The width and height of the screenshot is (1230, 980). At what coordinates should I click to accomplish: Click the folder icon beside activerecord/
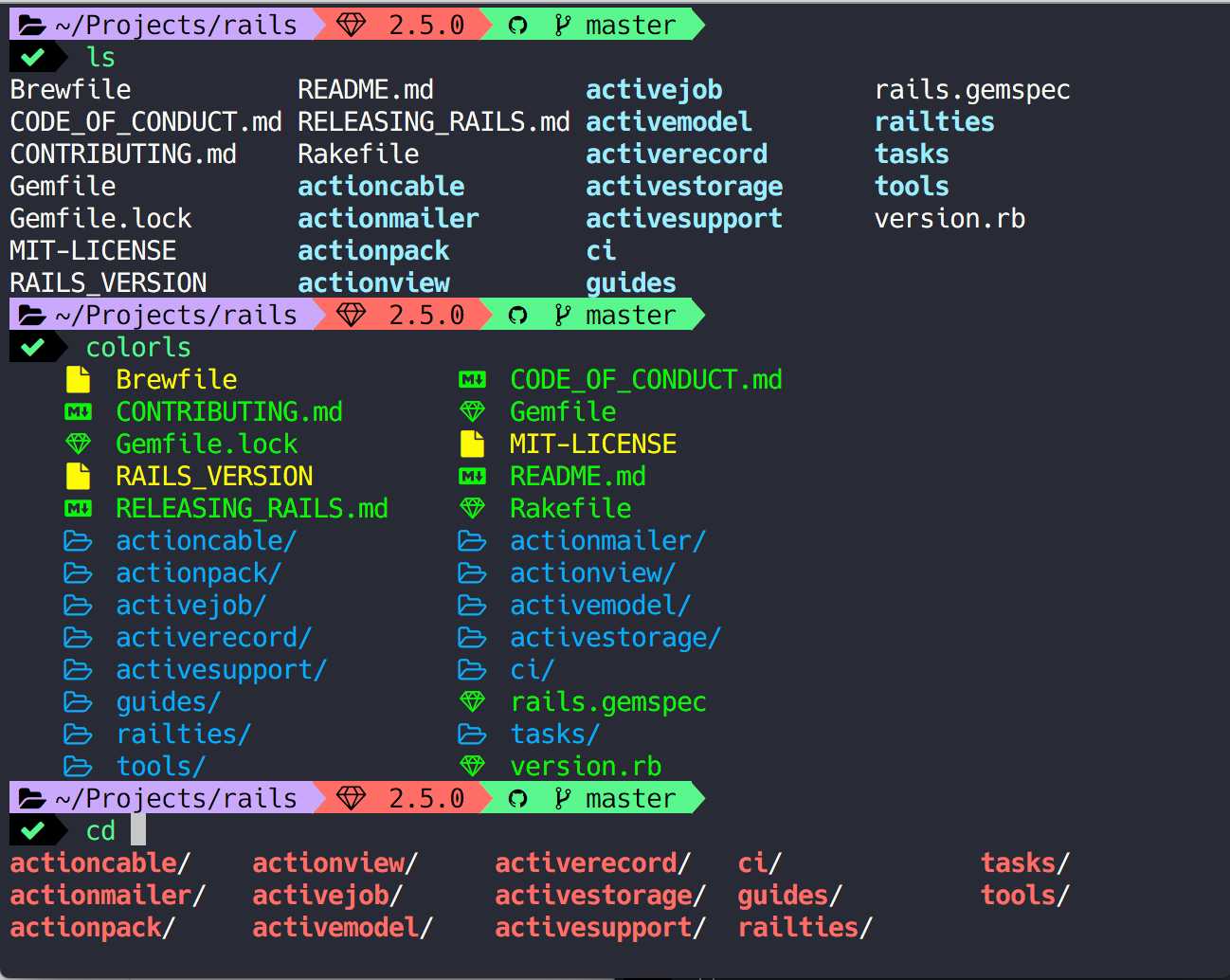pyautogui.click(x=78, y=638)
